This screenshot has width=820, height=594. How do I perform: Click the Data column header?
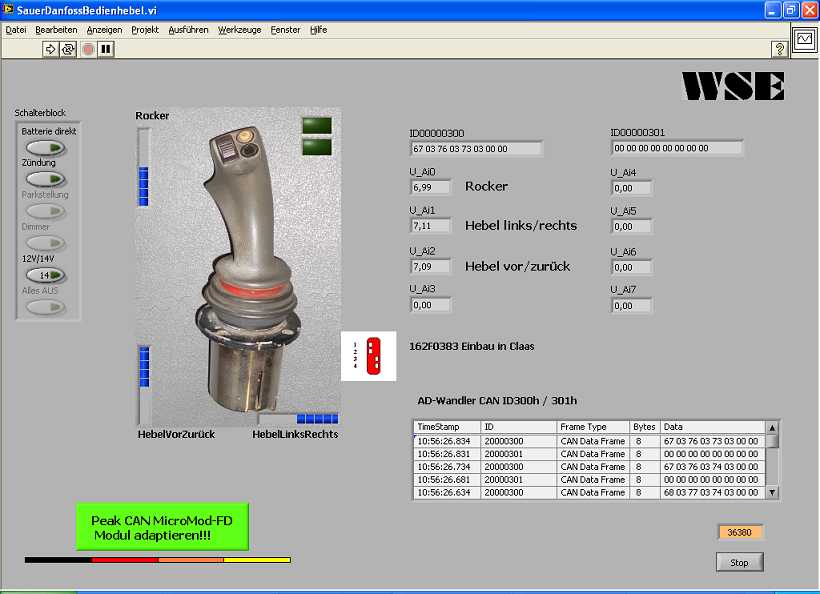pos(713,427)
